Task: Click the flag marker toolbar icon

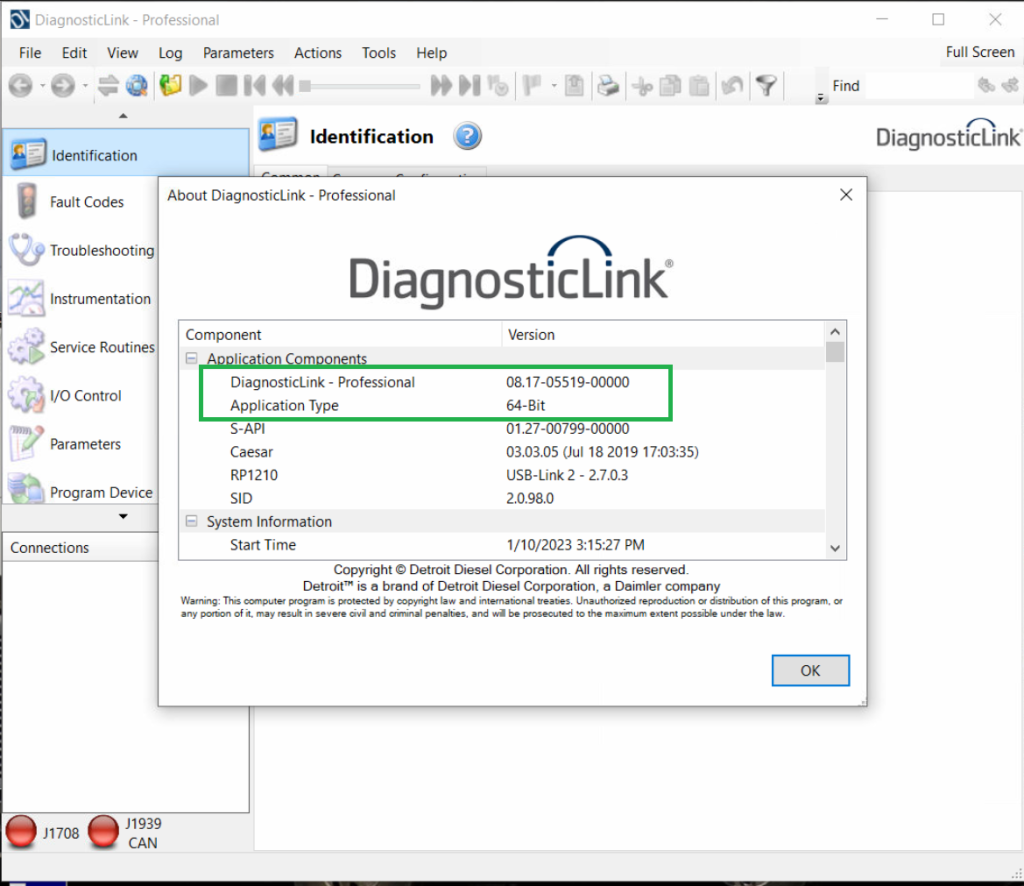Action: point(533,86)
